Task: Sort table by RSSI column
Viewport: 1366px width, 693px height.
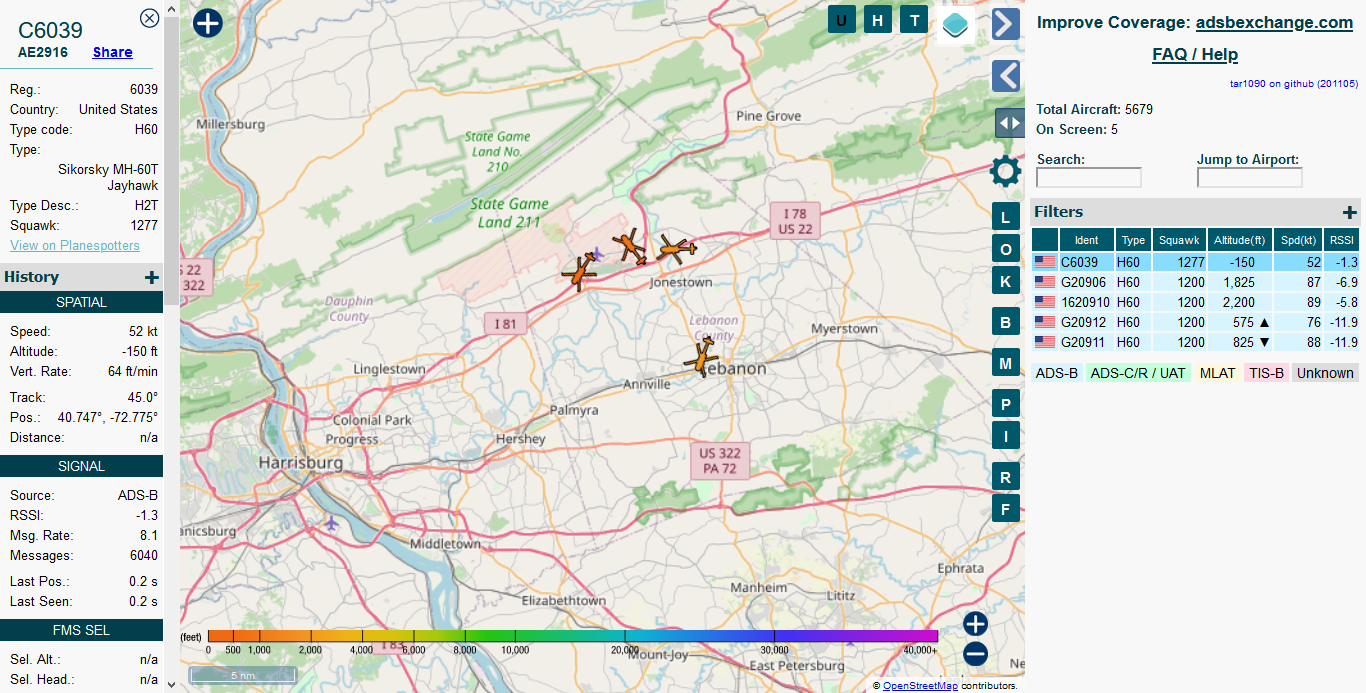Action: (x=1342, y=240)
